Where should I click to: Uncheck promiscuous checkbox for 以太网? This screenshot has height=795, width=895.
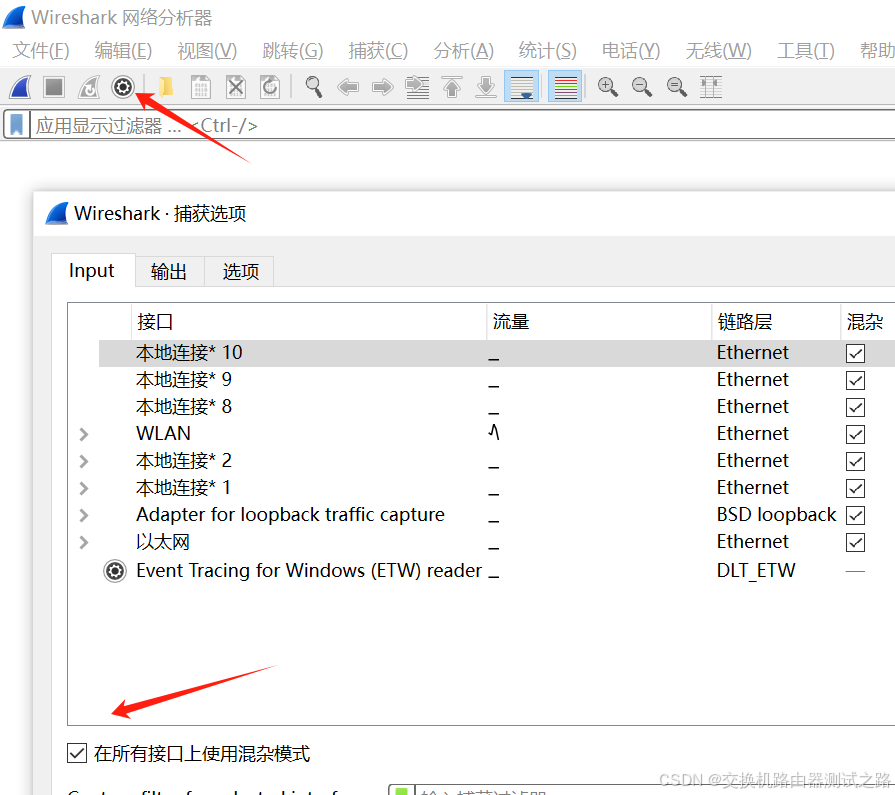click(855, 542)
